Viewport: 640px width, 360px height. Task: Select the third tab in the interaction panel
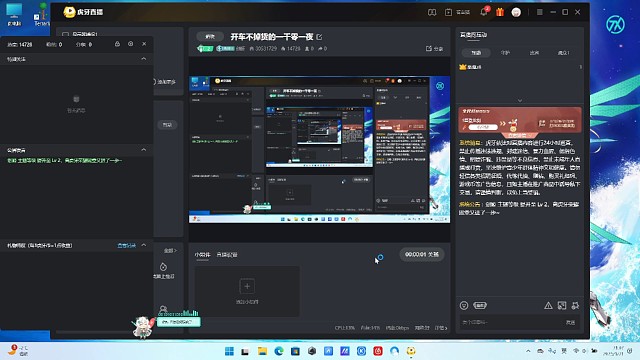click(534, 53)
